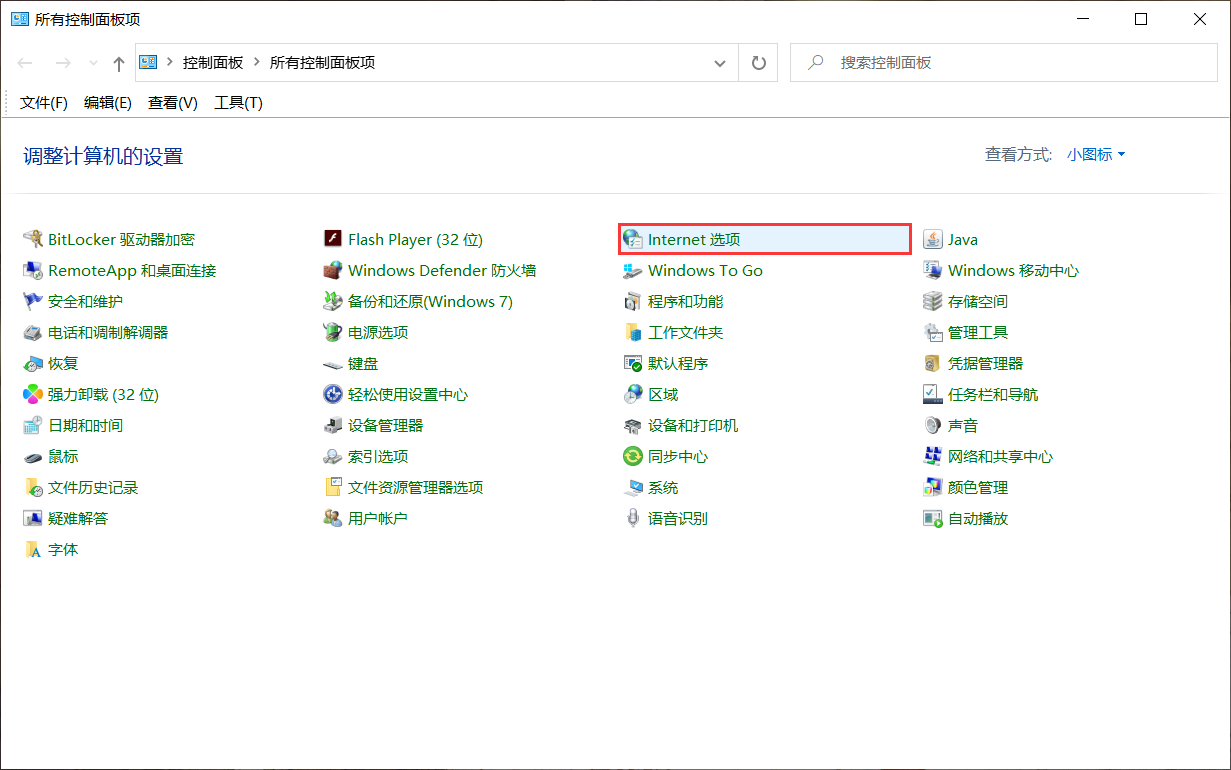Open the 文件历史记录 icon
The width and height of the screenshot is (1231, 770).
[x=33, y=487]
